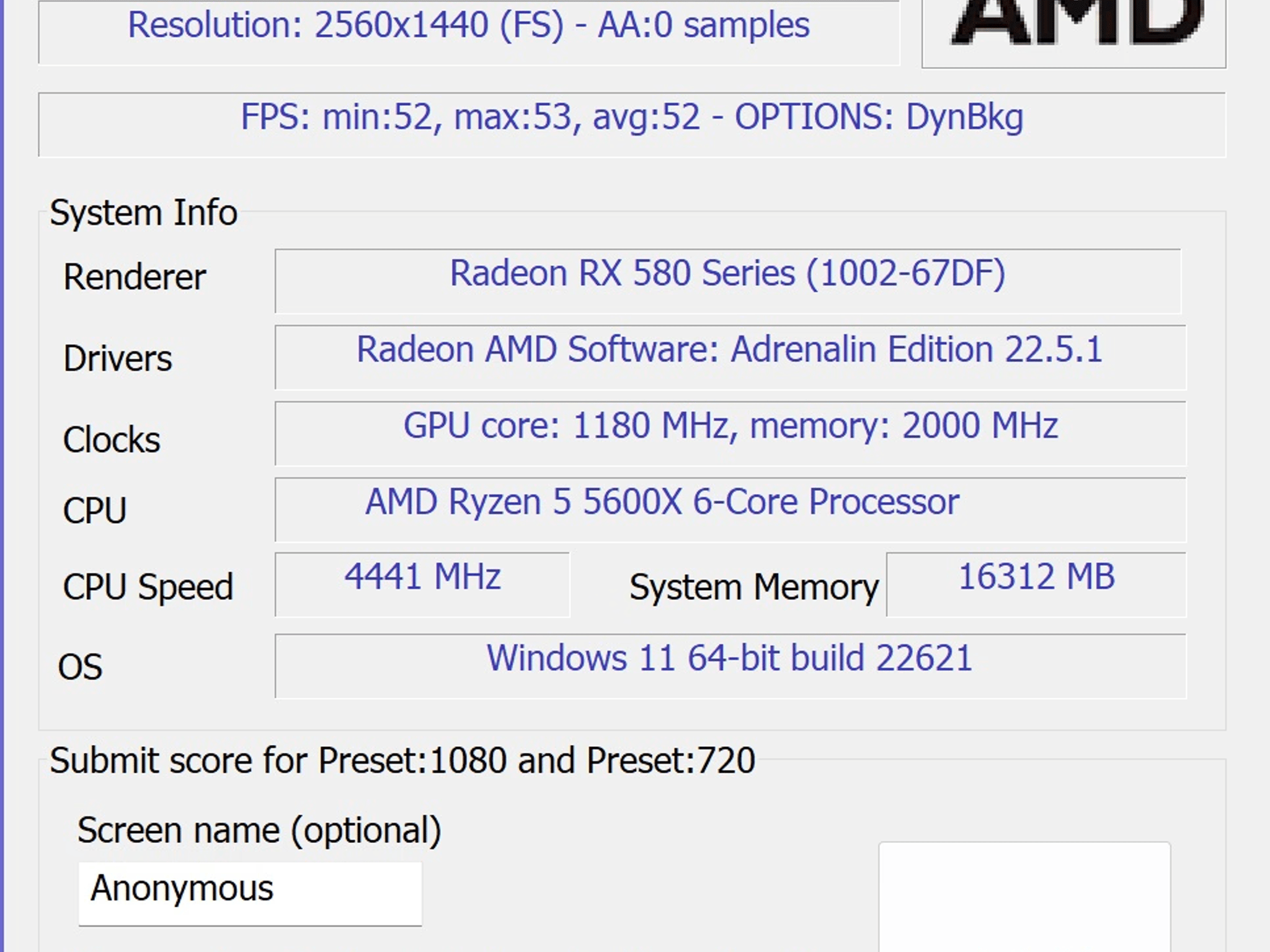Click the Renderer row label
The image size is (1270, 952).
(135, 276)
